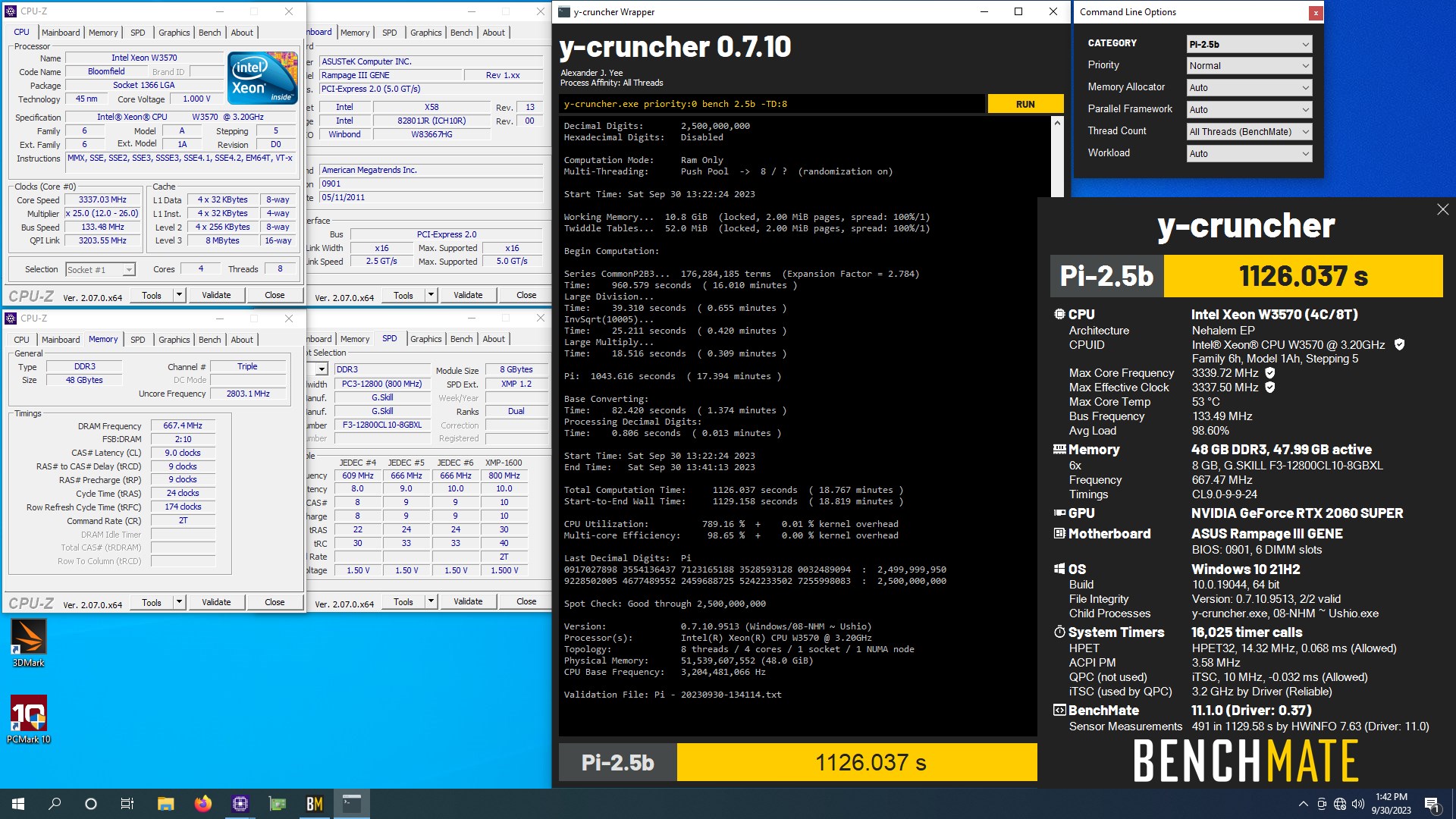Open About tab in CPU-Z Memory window
The height and width of the screenshot is (819, 1456).
[242, 340]
